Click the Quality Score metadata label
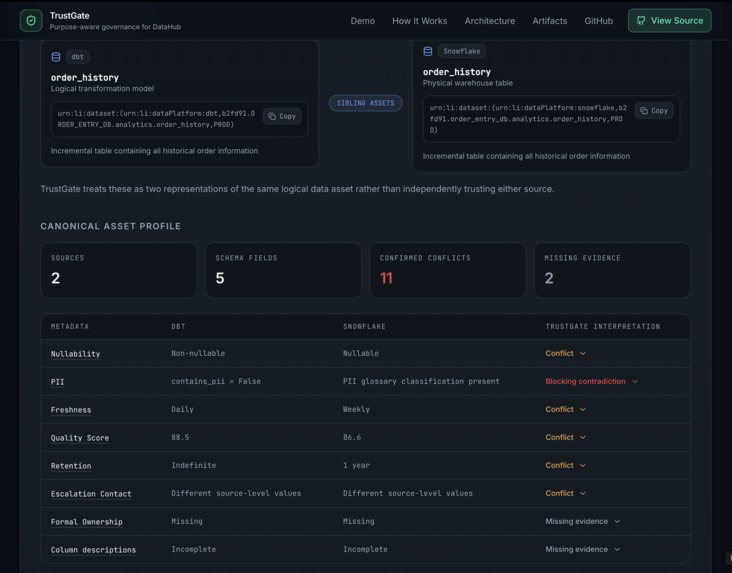This screenshot has height=573, width=732. [80, 438]
